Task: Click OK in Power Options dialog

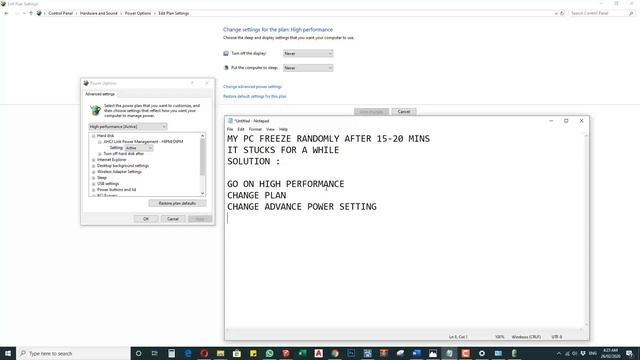Action: click(146, 219)
